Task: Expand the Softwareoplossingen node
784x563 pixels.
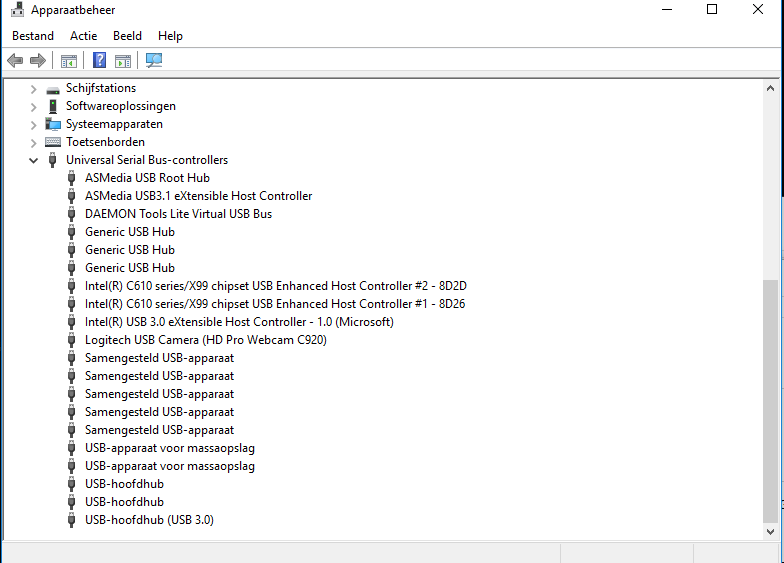Action: 34,107
